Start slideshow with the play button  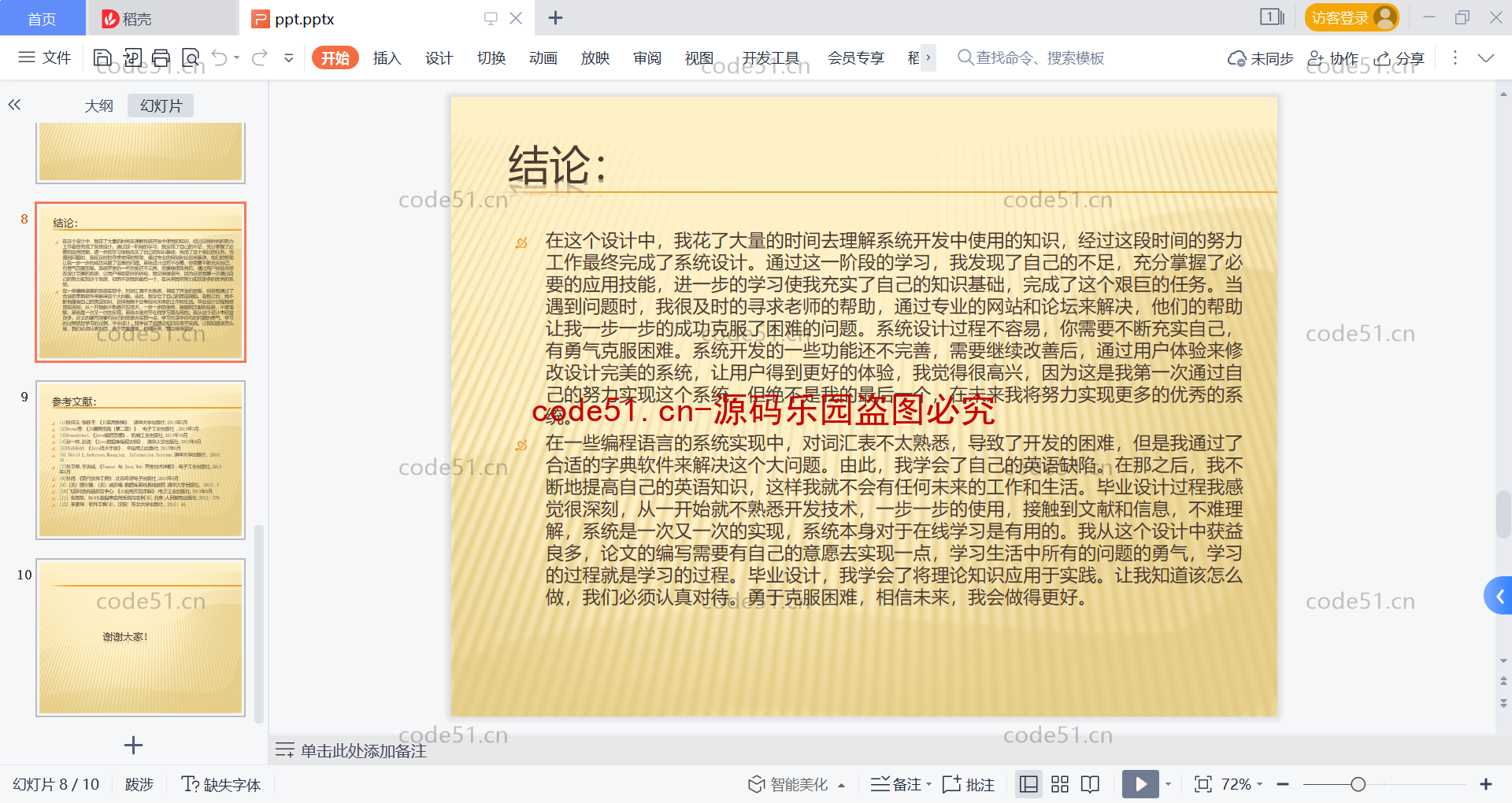coord(1140,784)
